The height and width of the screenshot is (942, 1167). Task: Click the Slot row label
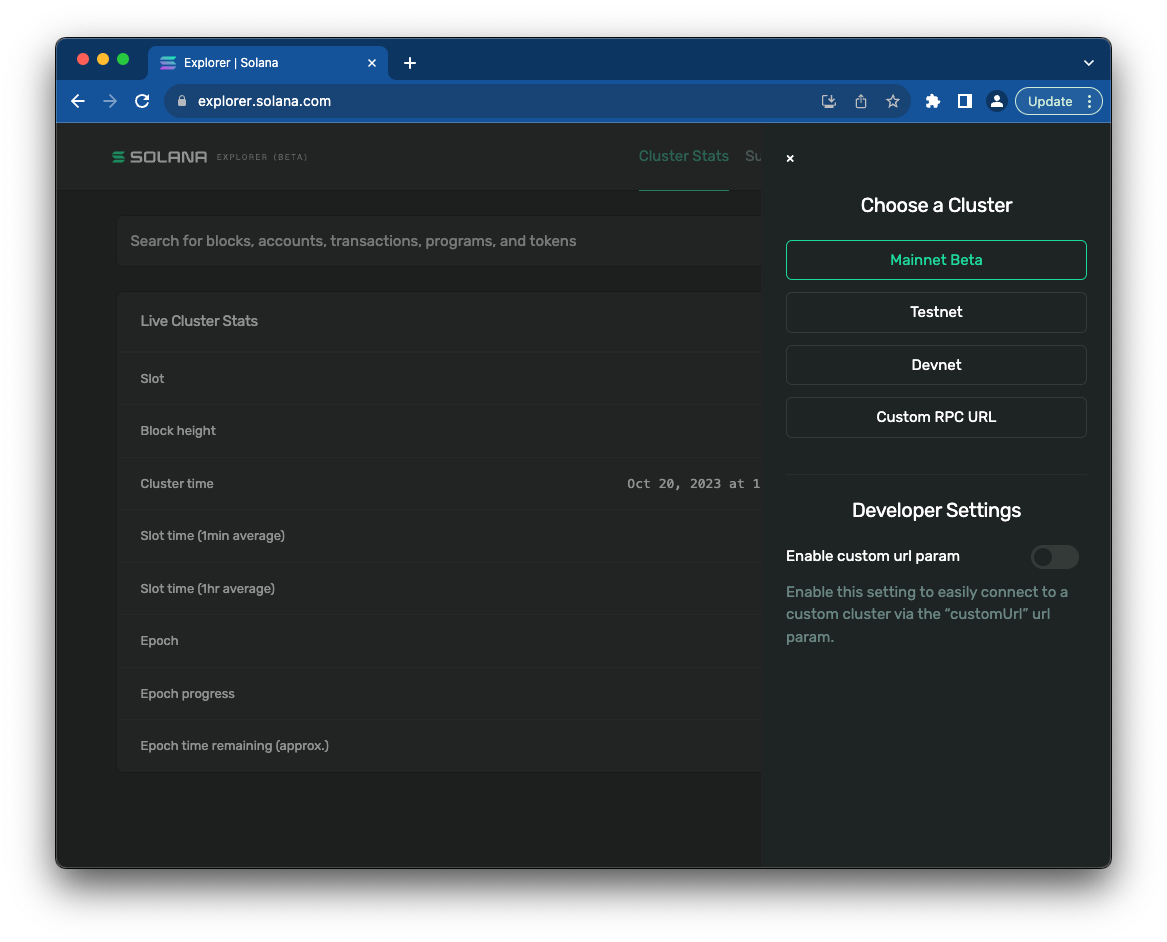153,379
